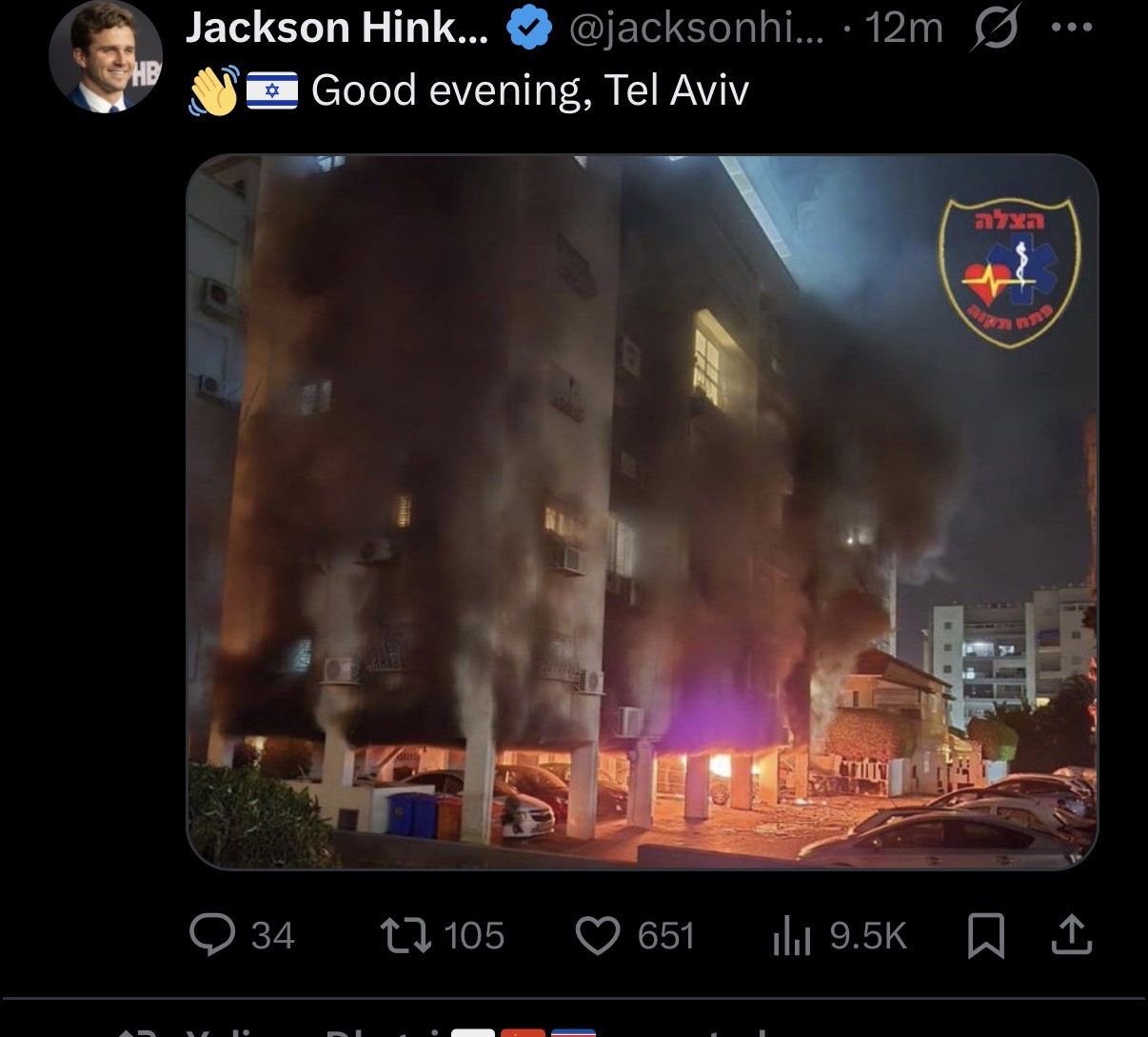The height and width of the screenshot is (1037, 1148).
Task: Click the 105 reposts count
Action: [474, 935]
